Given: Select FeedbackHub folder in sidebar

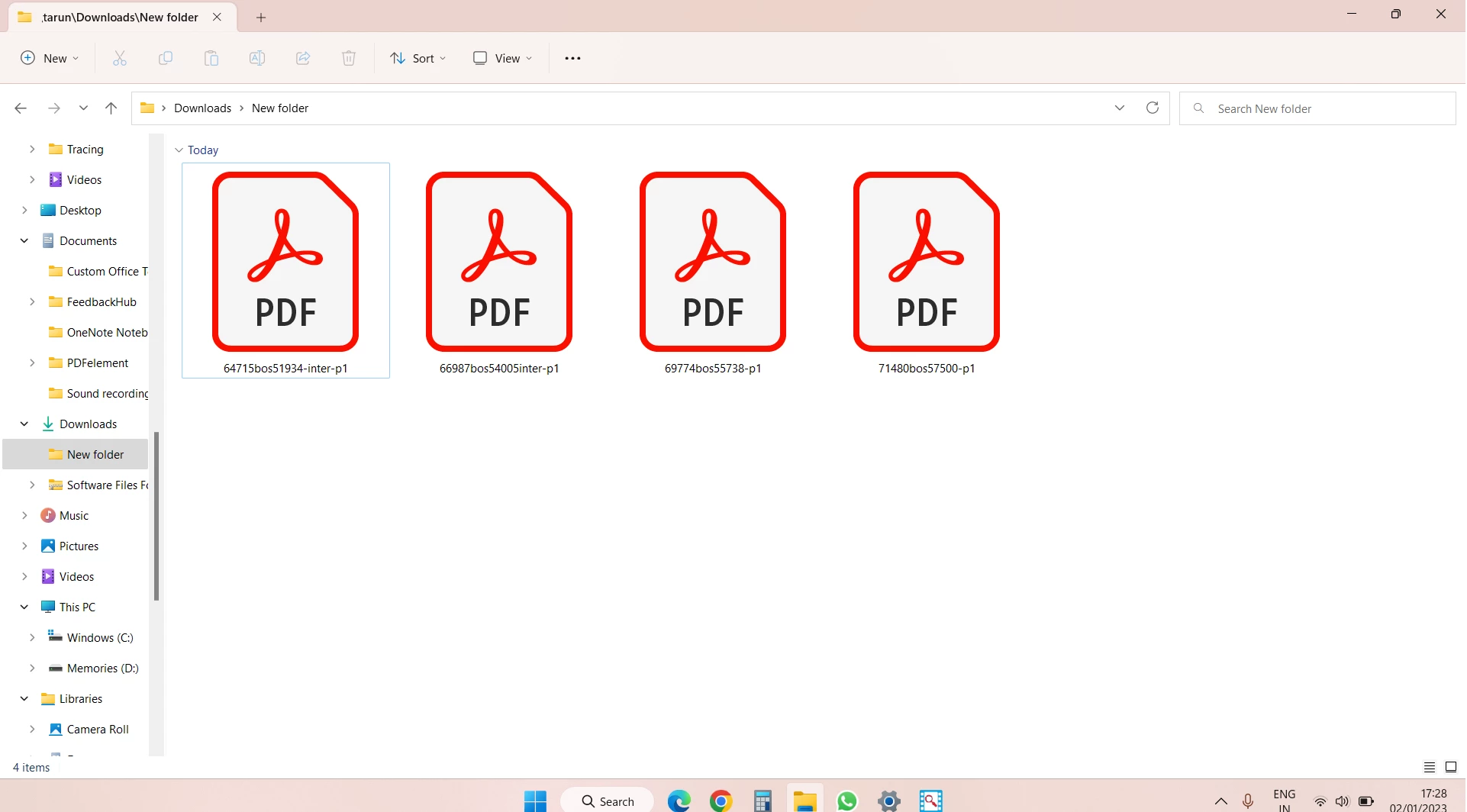Looking at the screenshot, I should click(x=102, y=301).
